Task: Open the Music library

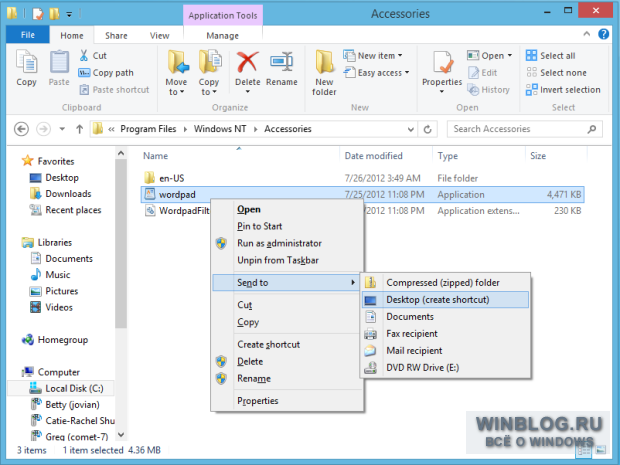Action: pyautogui.click(x=51, y=275)
